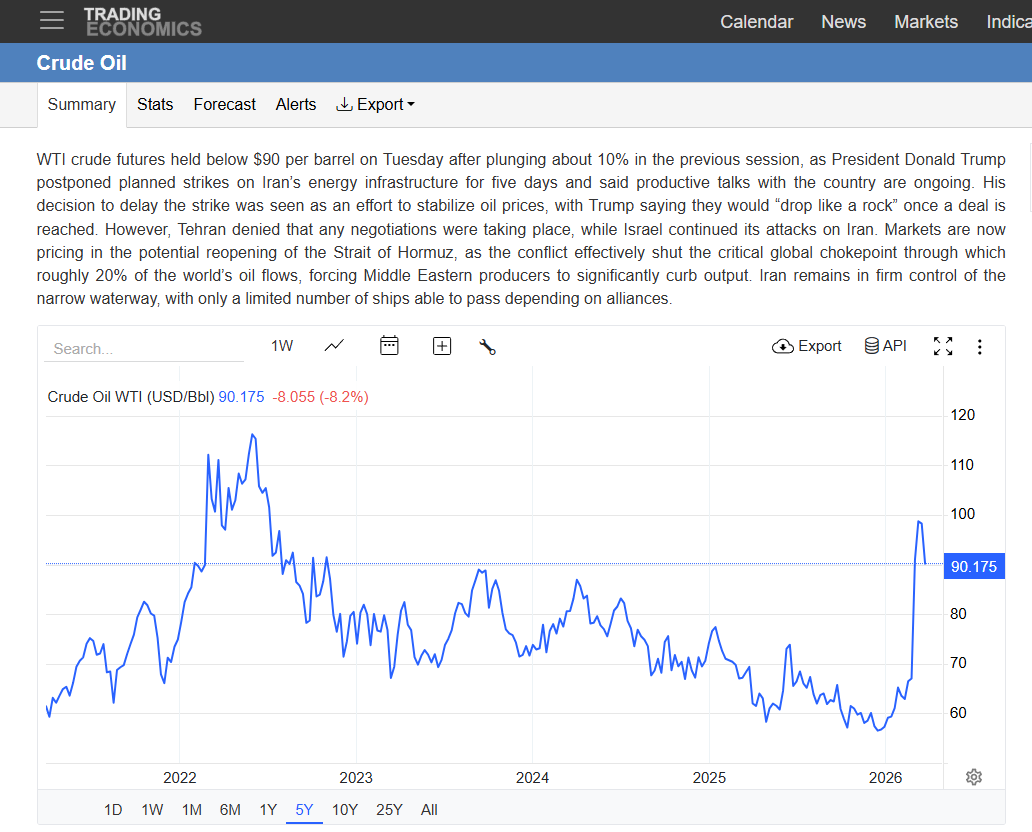Open Calendar in the top navigation
Screen dimensions: 1032x832
(x=756, y=22)
